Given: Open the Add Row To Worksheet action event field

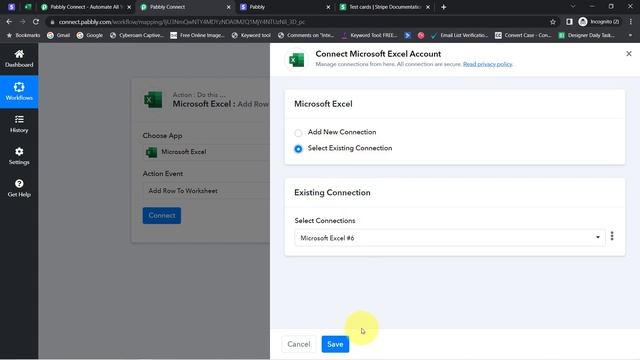Looking at the screenshot, I should (206, 191).
